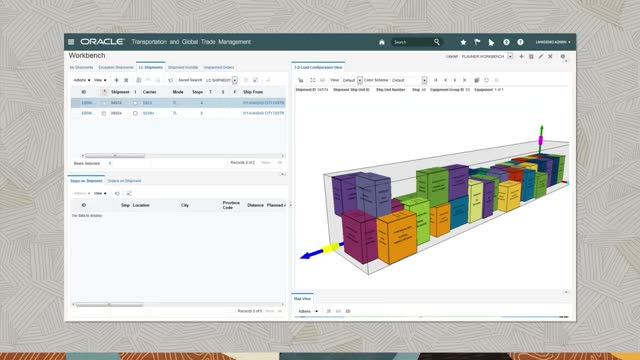This screenshot has width=640, height=360.
Task: Open carrier link in second shipment row
Action: (149, 113)
